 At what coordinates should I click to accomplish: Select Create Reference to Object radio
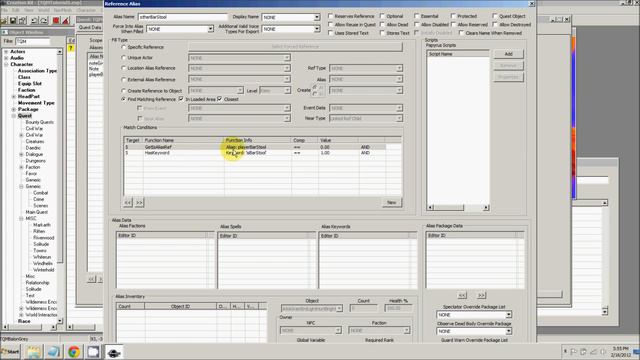tap(123, 91)
